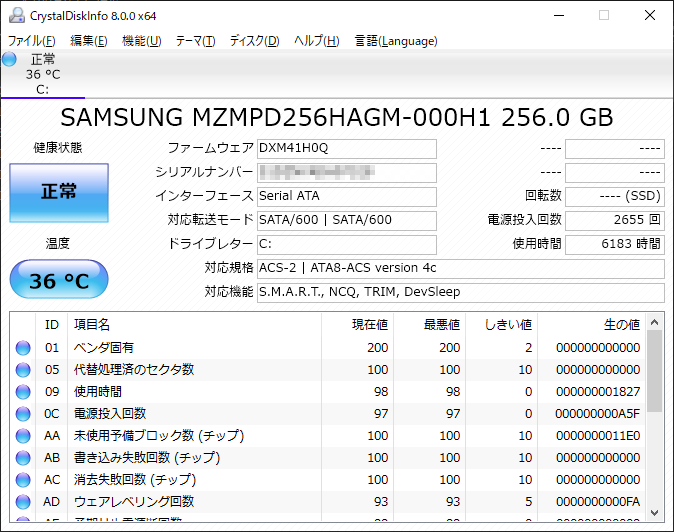This screenshot has height=532, width=674.
Task: Click the firmware field DXM41H0Q
Action: pos(347,148)
